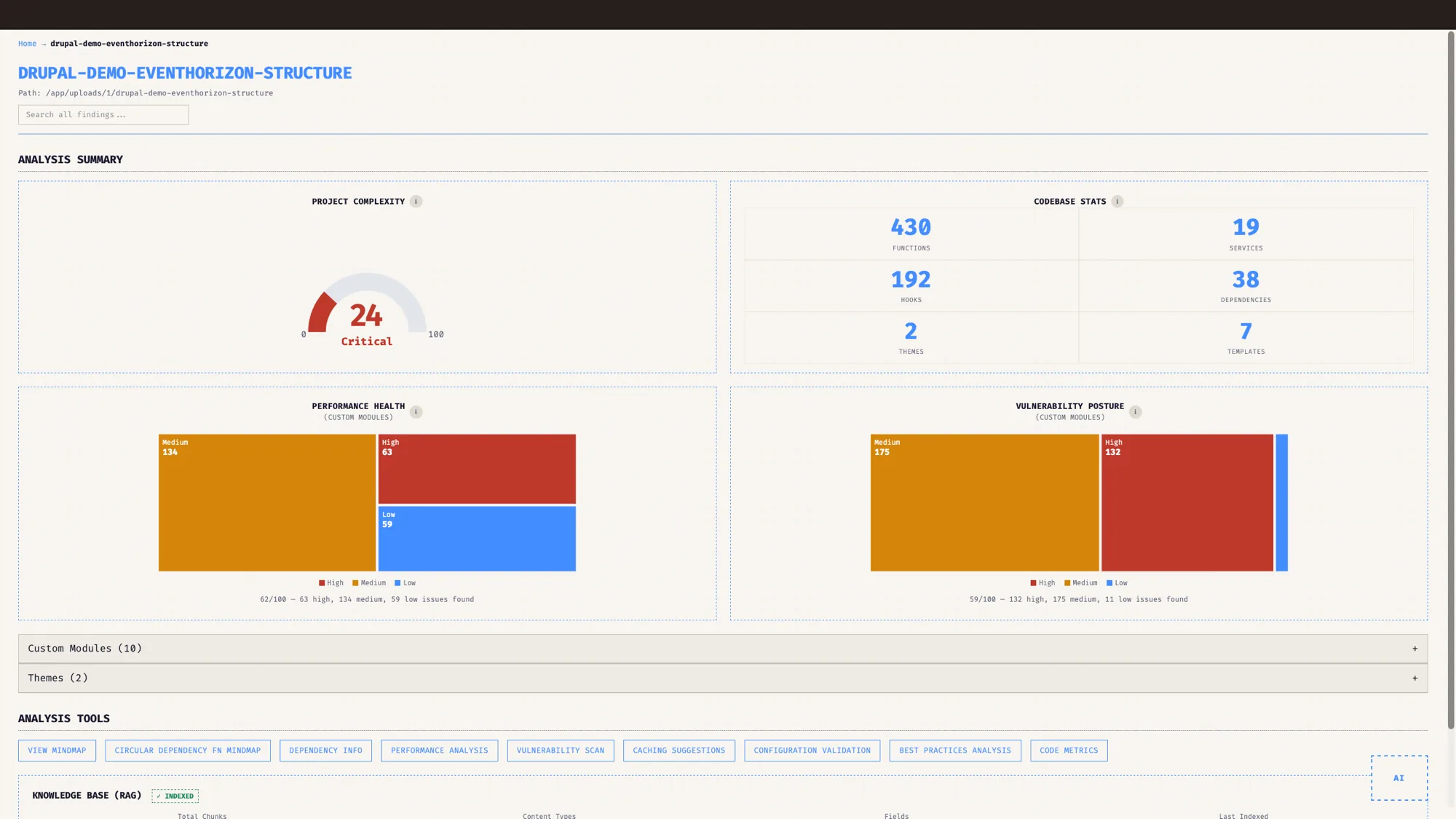Click the 19 Services stat

pos(1246,234)
